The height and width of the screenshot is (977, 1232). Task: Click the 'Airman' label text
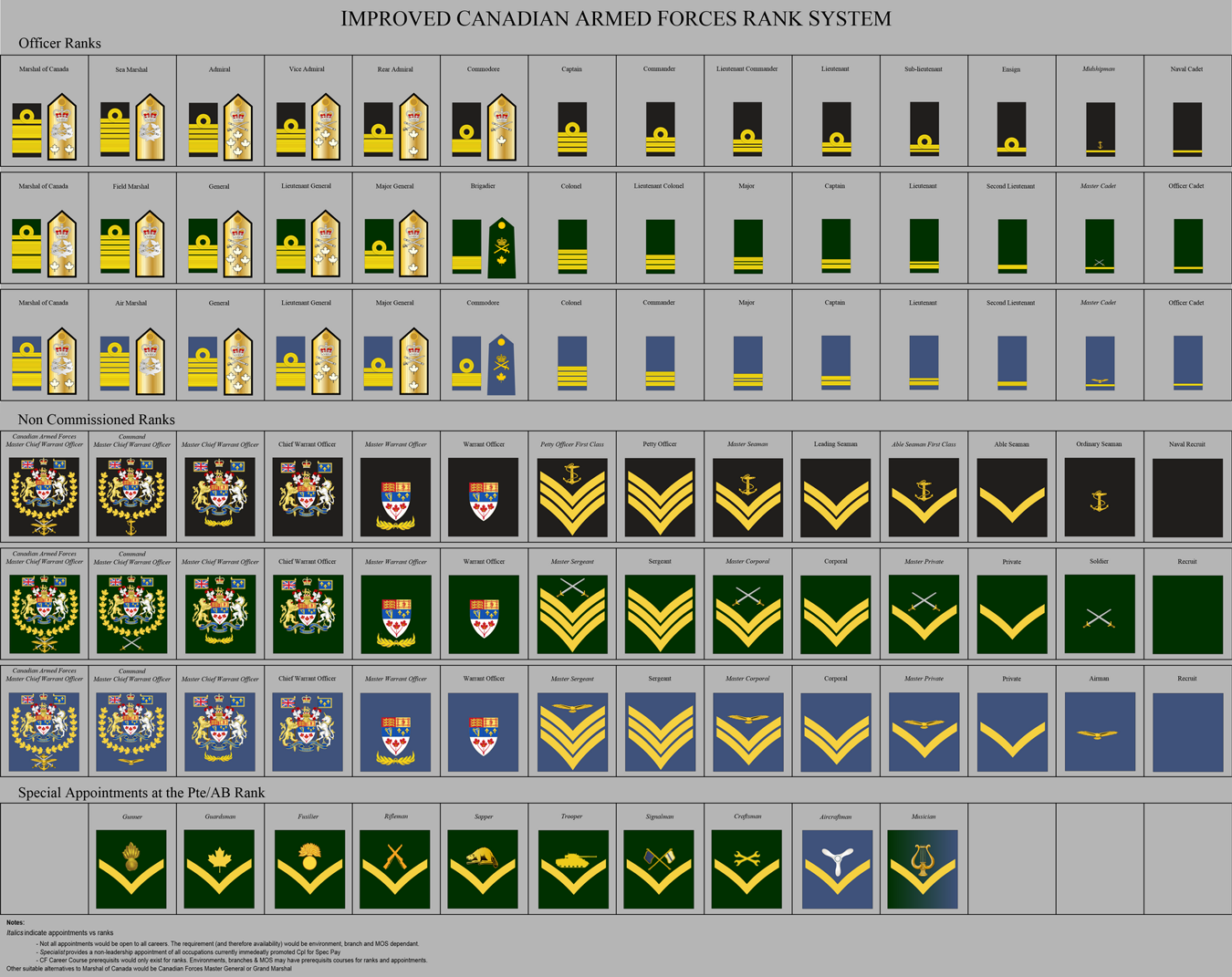click(x=1099, y=679)
